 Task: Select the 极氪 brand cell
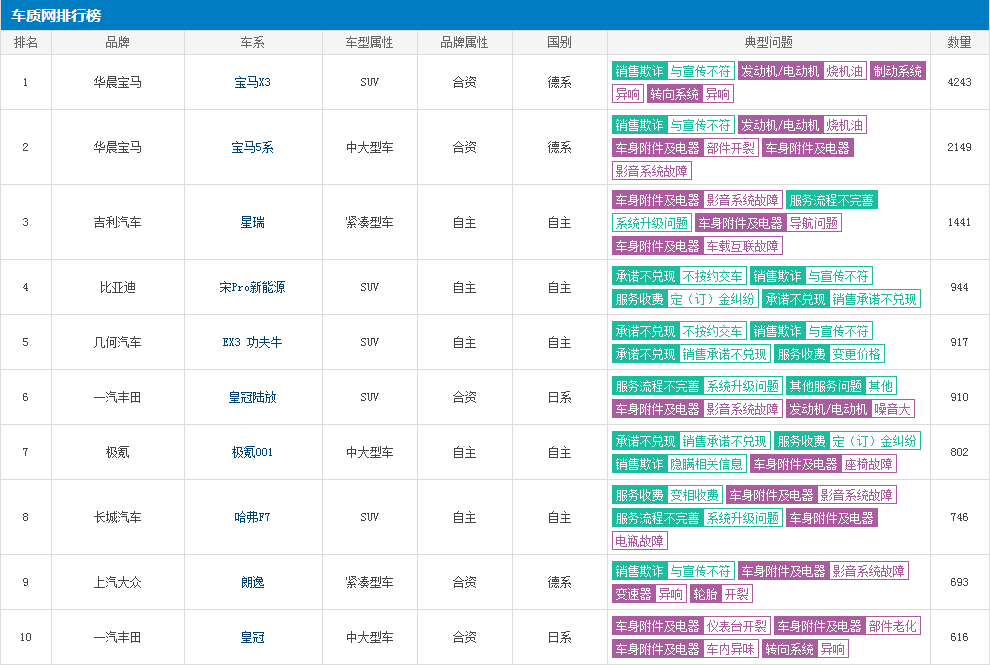[117, 452]
